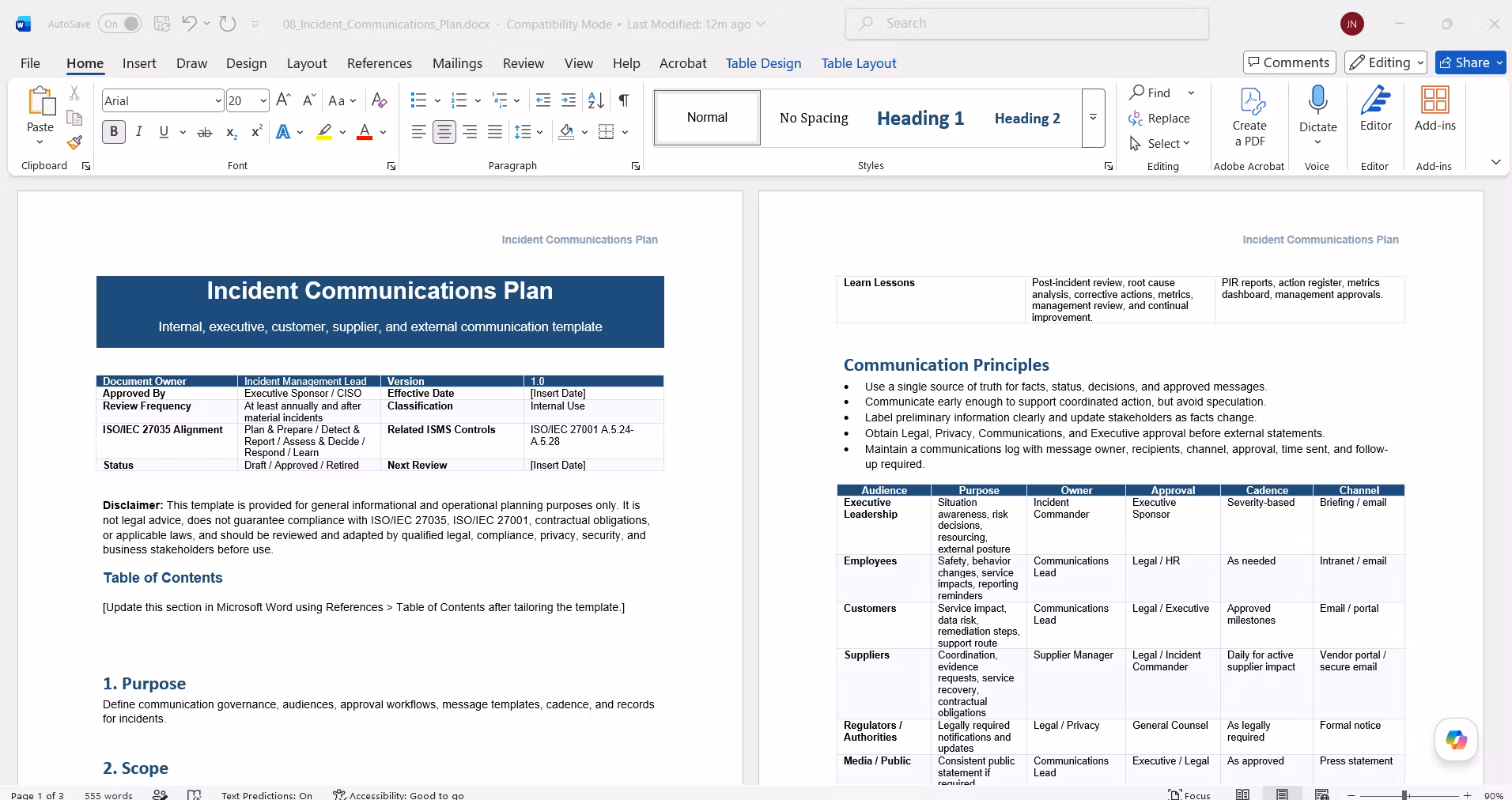Viewport: 1512px width, 800px height.
Task: Click the Format Painter brush icon
Action: click(x=74, y=142)
